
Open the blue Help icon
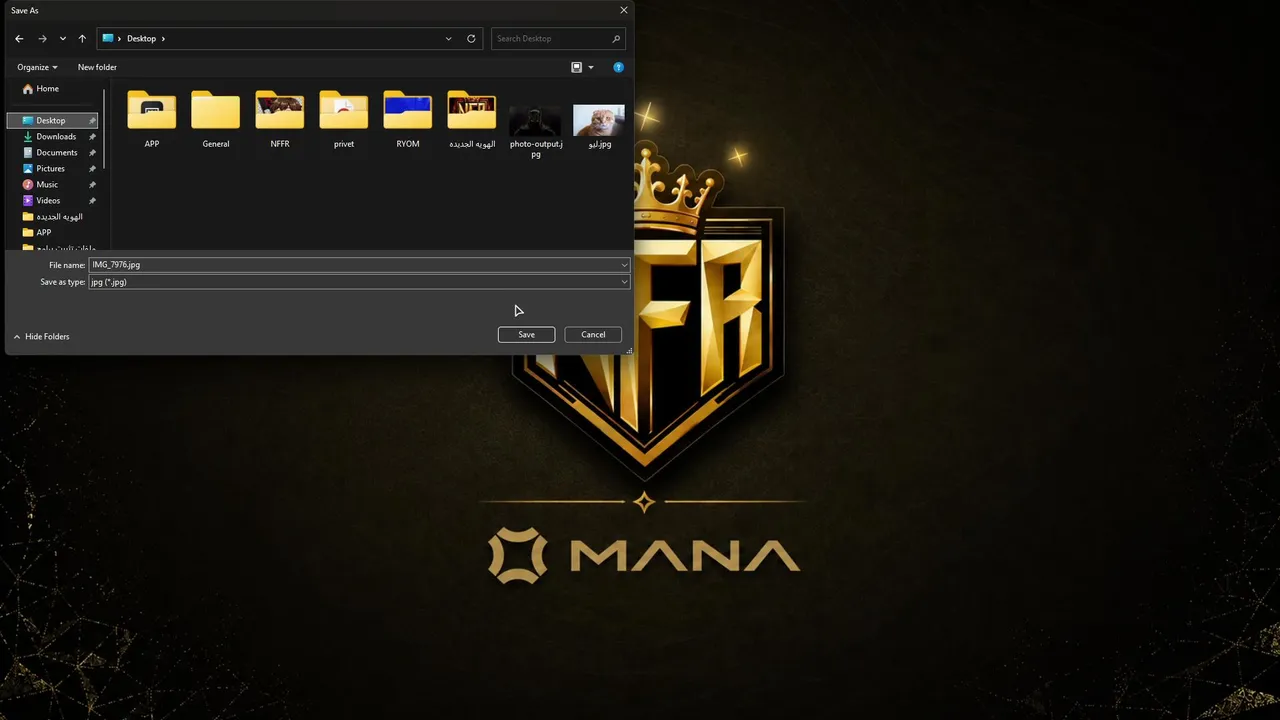pyautogui.click(x=618, y=67)
